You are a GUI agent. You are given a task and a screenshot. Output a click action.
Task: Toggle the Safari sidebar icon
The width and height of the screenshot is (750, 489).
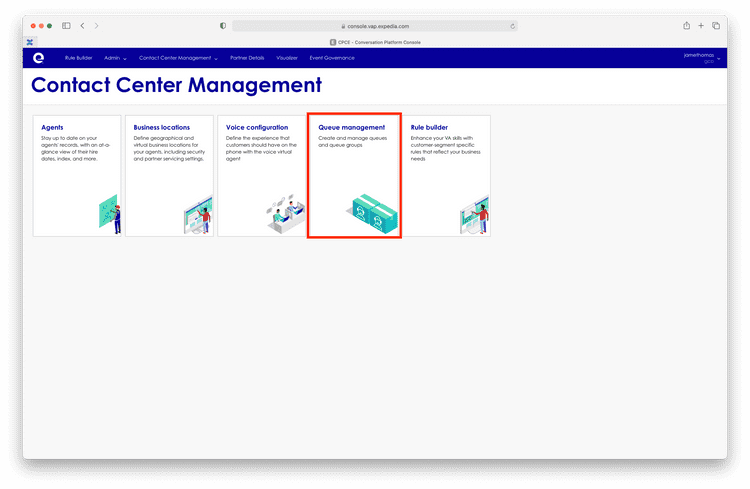tap(66, 26)
